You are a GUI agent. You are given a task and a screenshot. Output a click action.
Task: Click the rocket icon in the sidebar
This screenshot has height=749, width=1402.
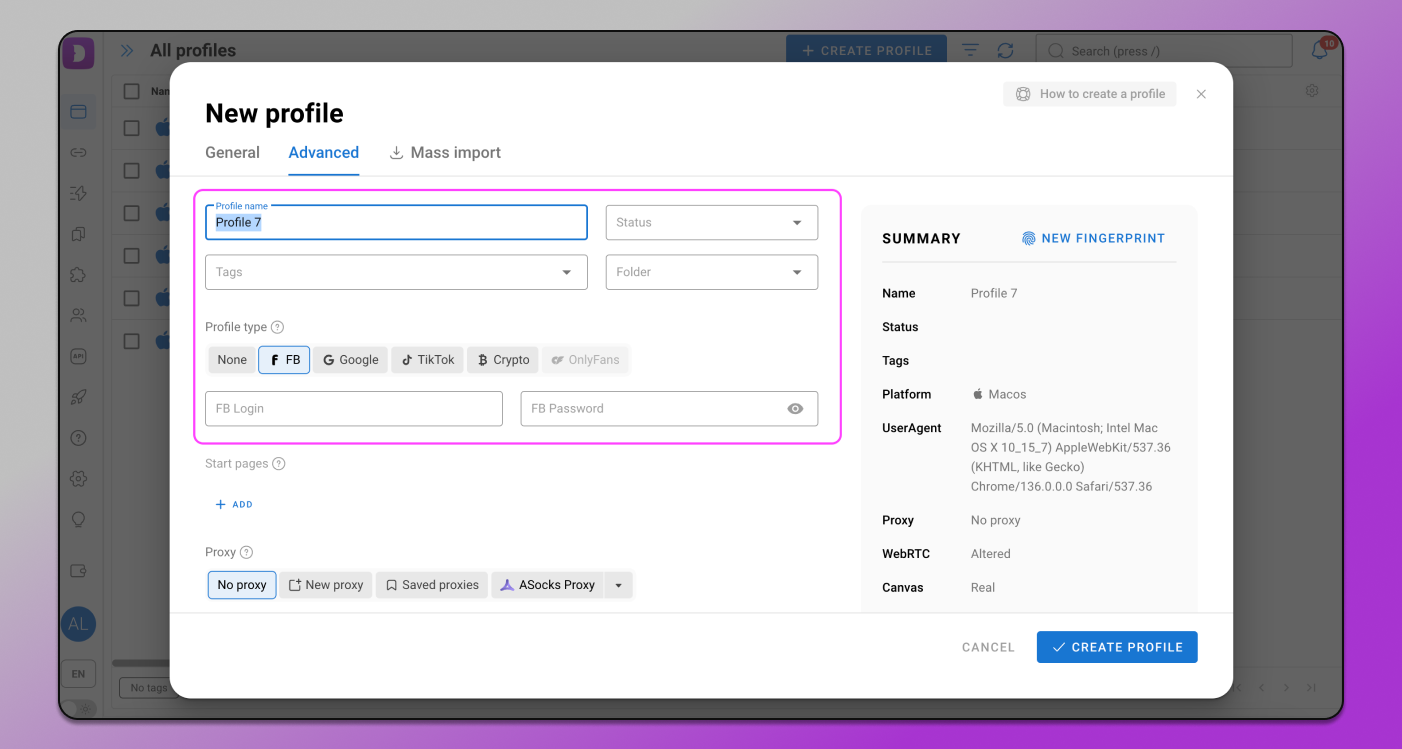tap(78, 397)
